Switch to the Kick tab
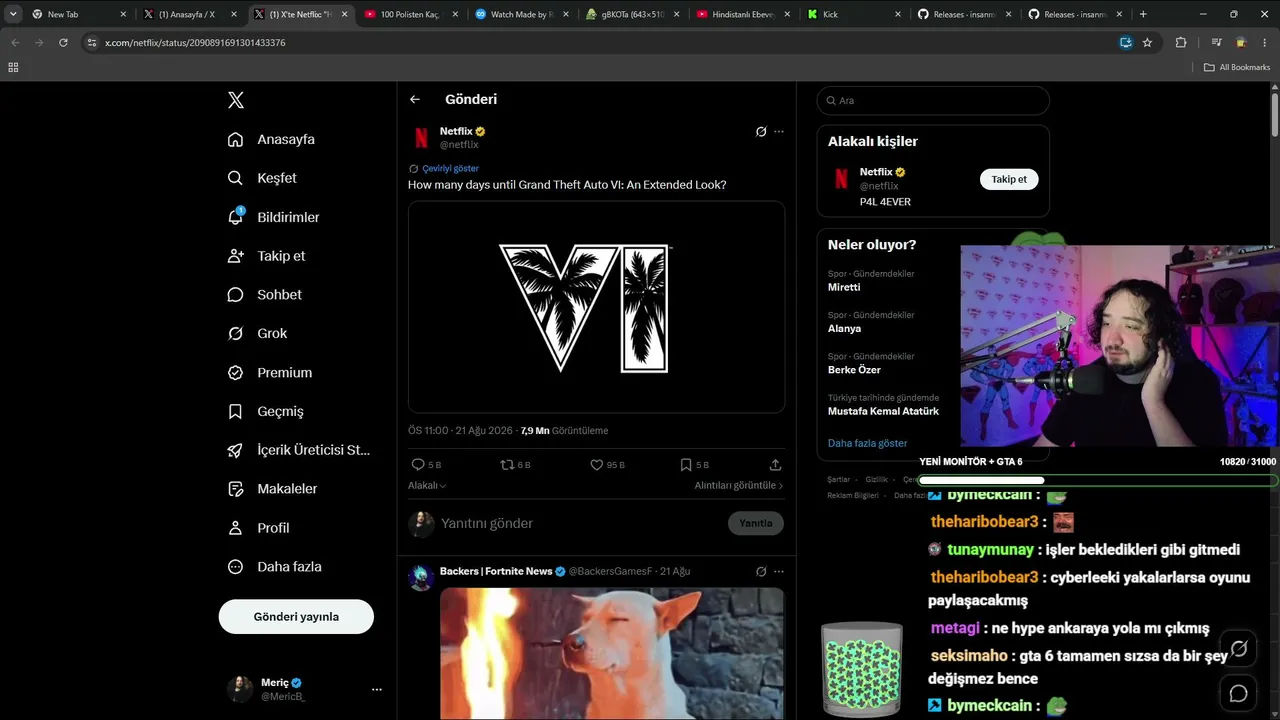Image resolution: width=1280 pixels, height=720 pixels. coord(853,14)
